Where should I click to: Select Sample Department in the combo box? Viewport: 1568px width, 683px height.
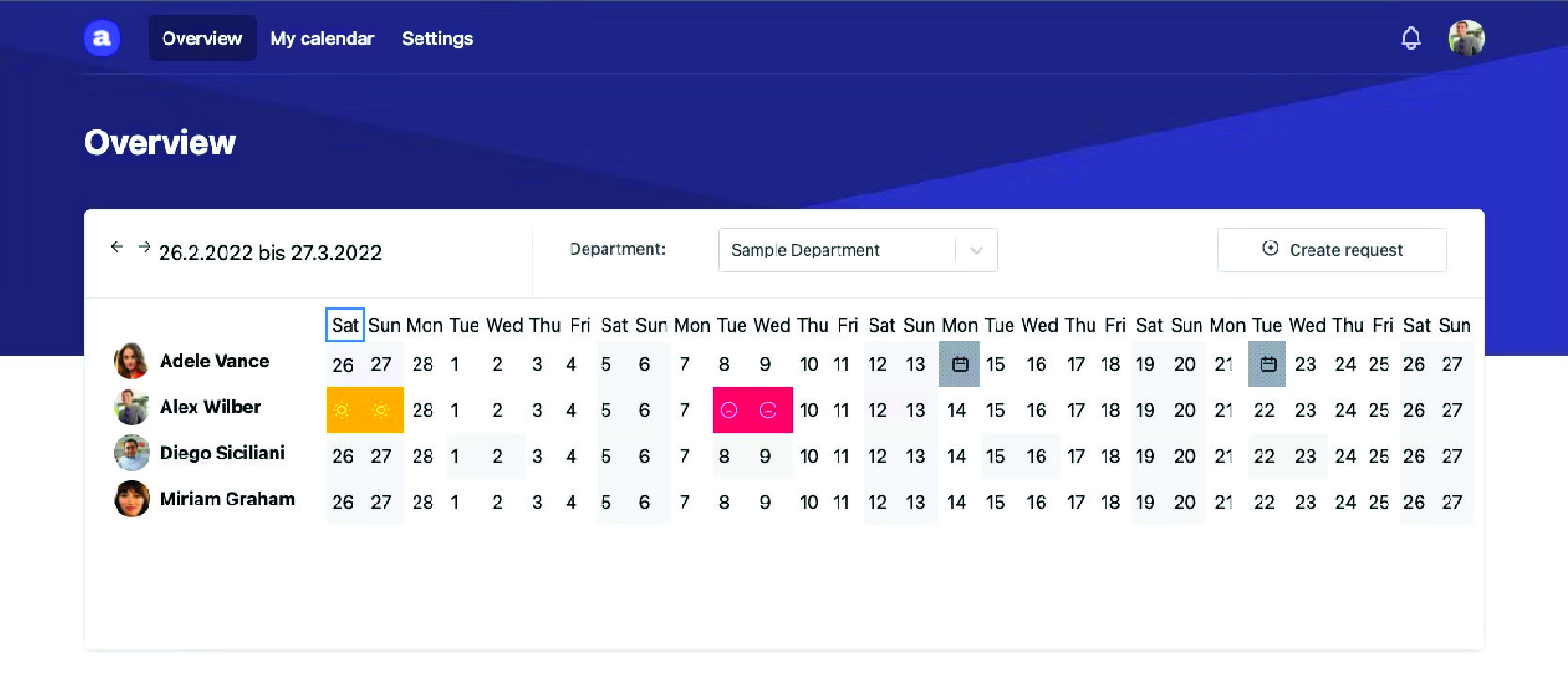click(x=827, y=249)
